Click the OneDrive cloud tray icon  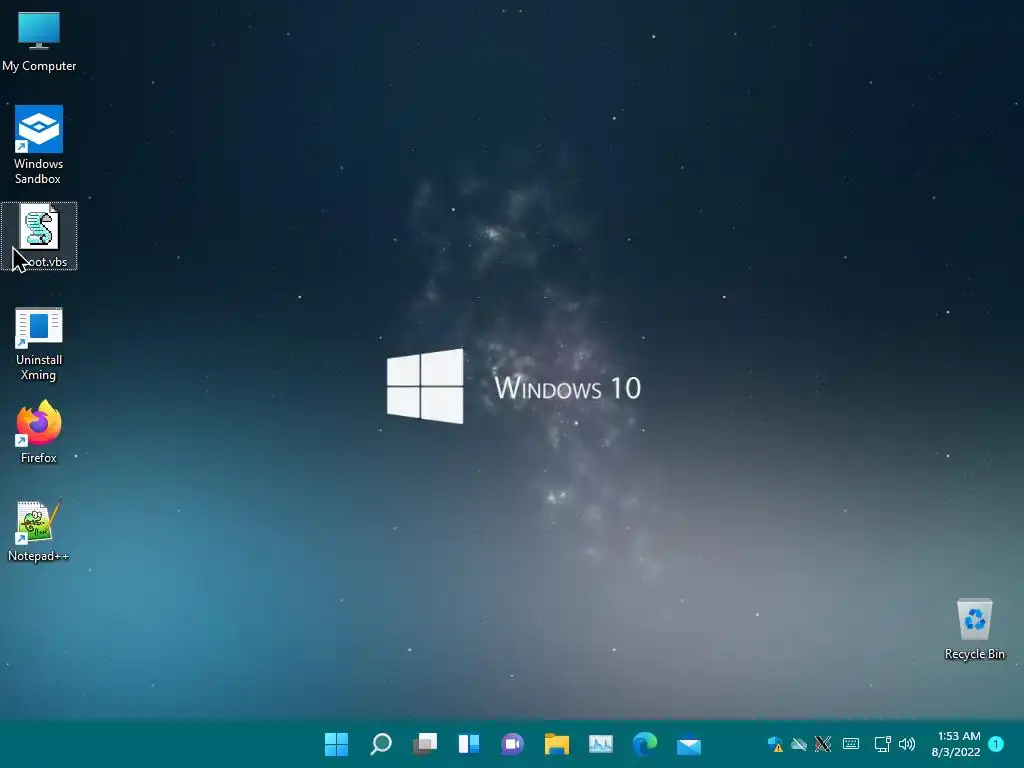[799, 744]
